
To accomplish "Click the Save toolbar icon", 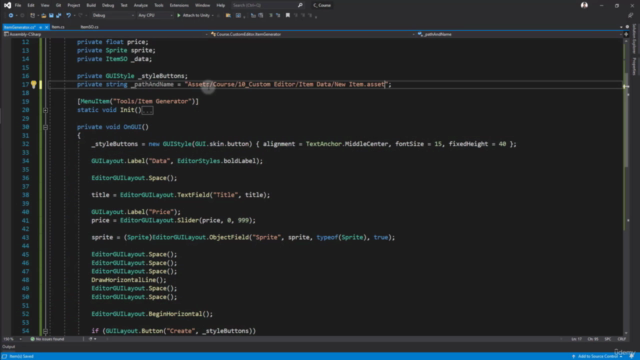I will [51, 16].
